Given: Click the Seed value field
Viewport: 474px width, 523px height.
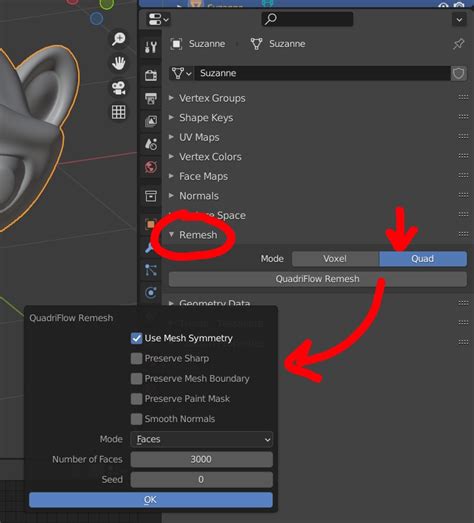Looking at the screenshot, I should click(201, 479).
